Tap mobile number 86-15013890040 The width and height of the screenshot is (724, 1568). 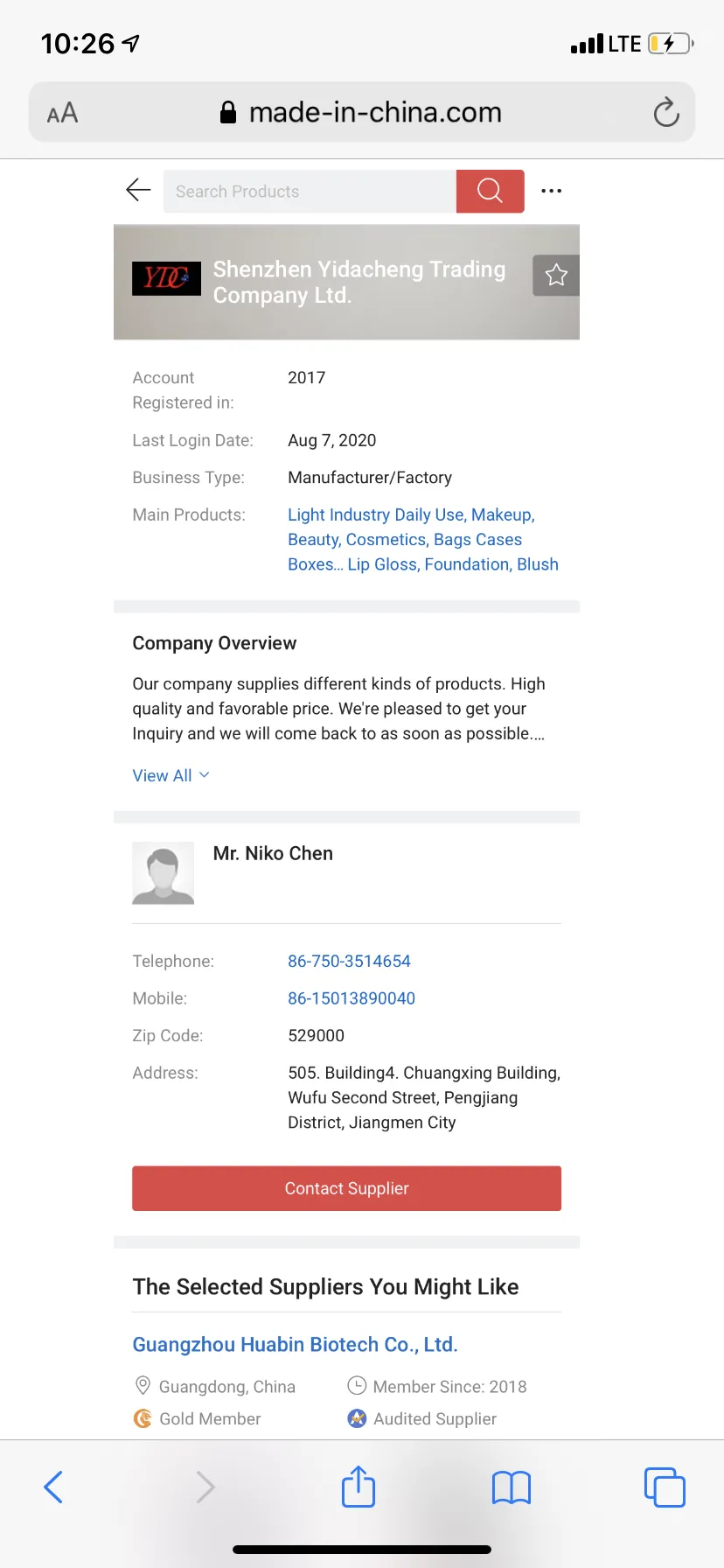[352, 998]
